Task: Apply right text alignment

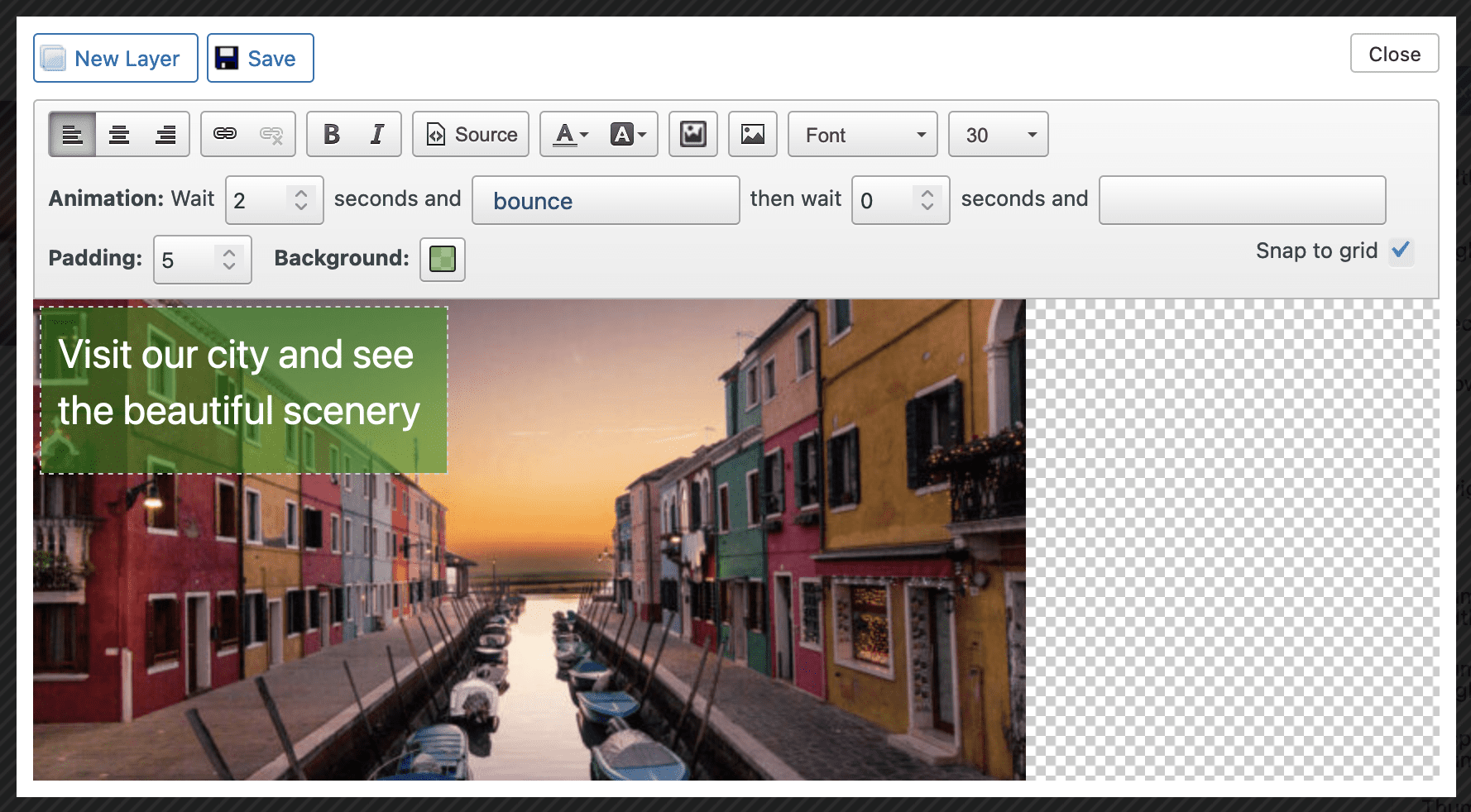Action: (165, 135)
